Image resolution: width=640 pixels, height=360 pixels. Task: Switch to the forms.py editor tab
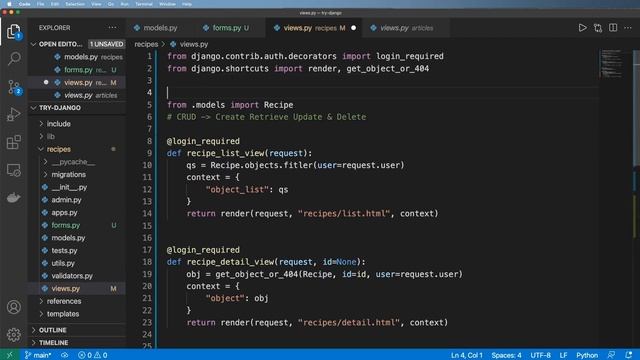[x=231, y=28]
